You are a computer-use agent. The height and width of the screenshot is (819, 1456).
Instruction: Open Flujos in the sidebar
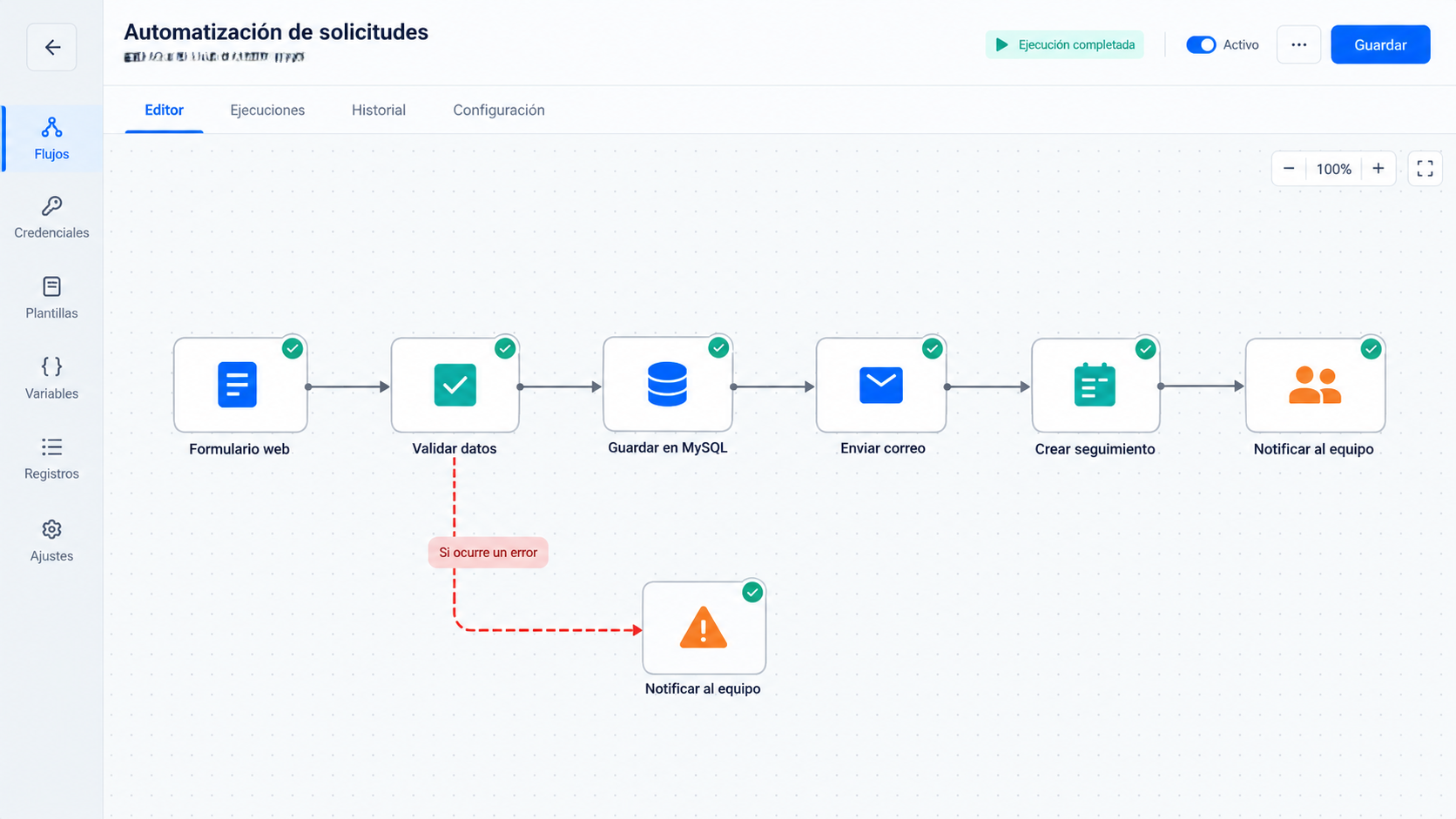tap(51, 139)
